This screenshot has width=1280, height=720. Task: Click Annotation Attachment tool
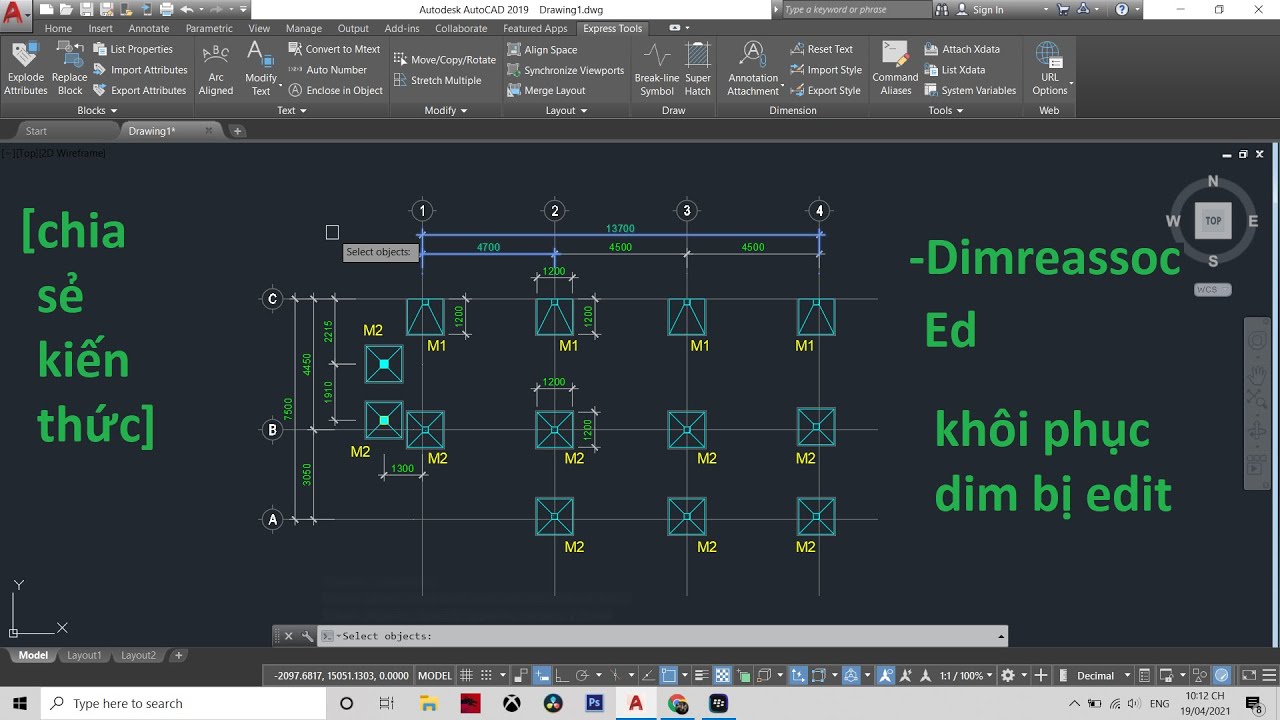(753, 69)
